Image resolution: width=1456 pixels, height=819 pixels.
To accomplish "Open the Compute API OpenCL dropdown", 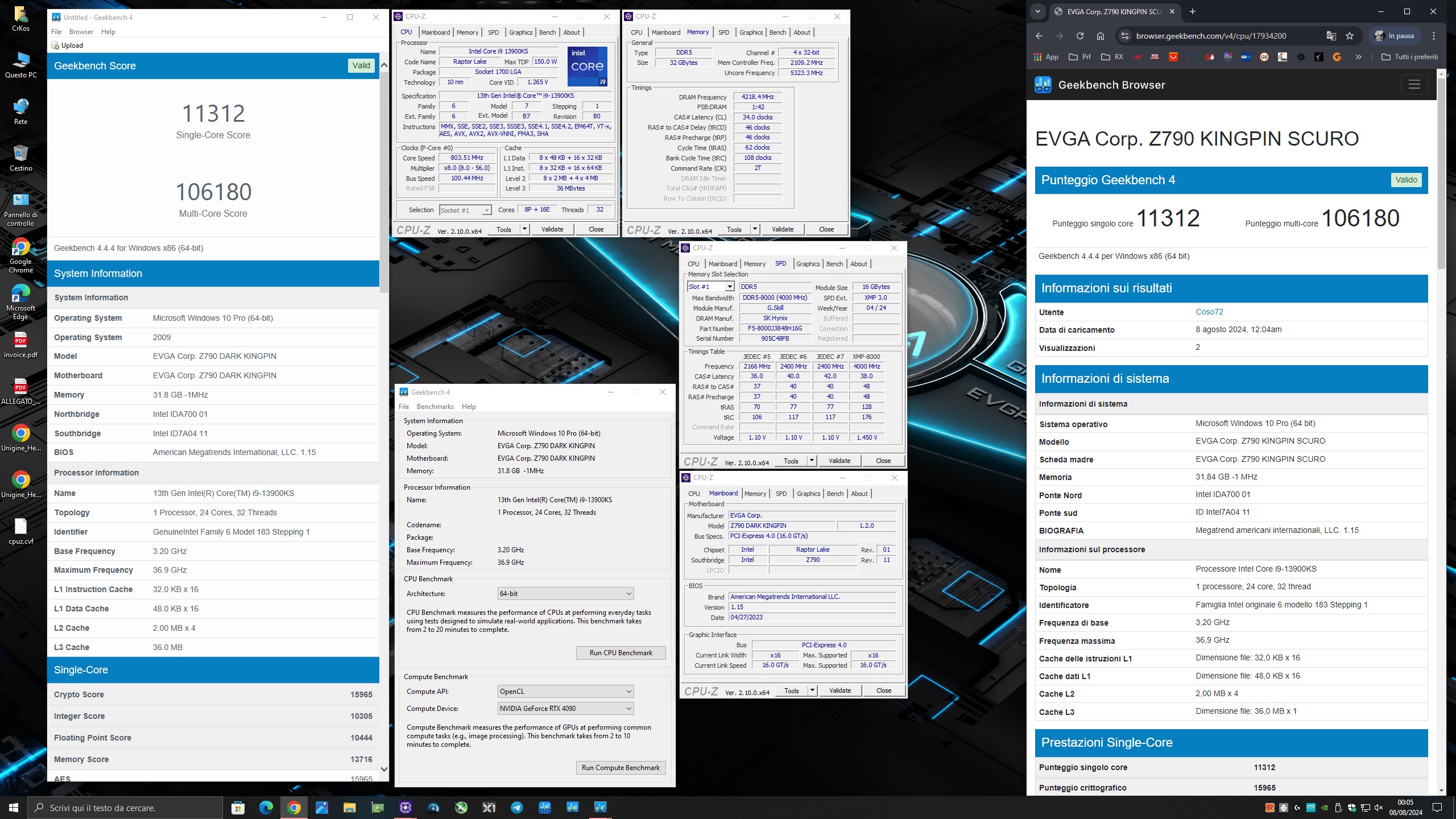I will (565, 692).
